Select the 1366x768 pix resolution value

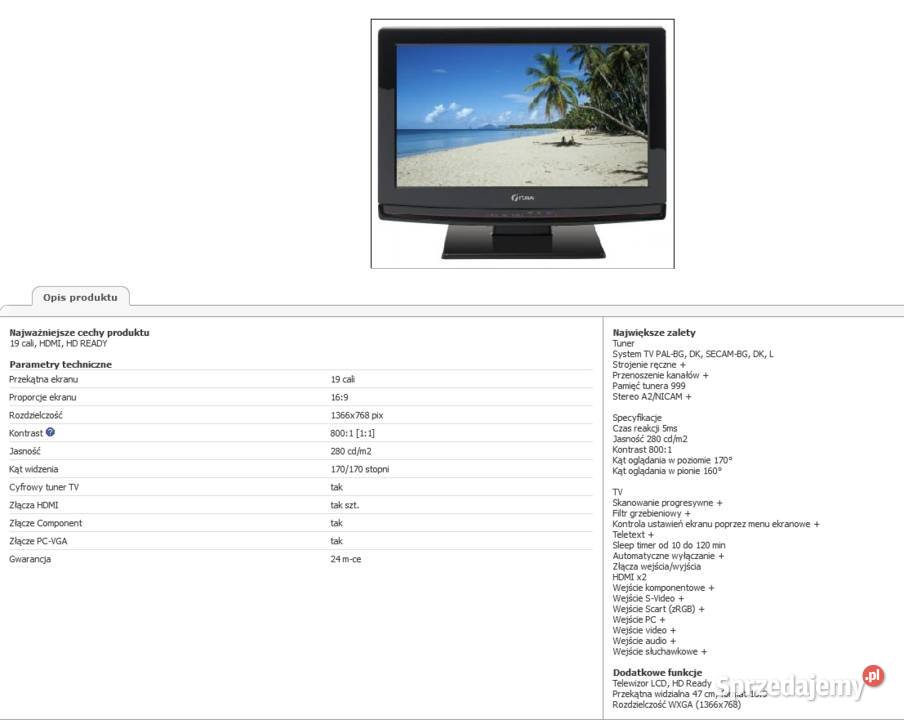(x=357, y=416)
